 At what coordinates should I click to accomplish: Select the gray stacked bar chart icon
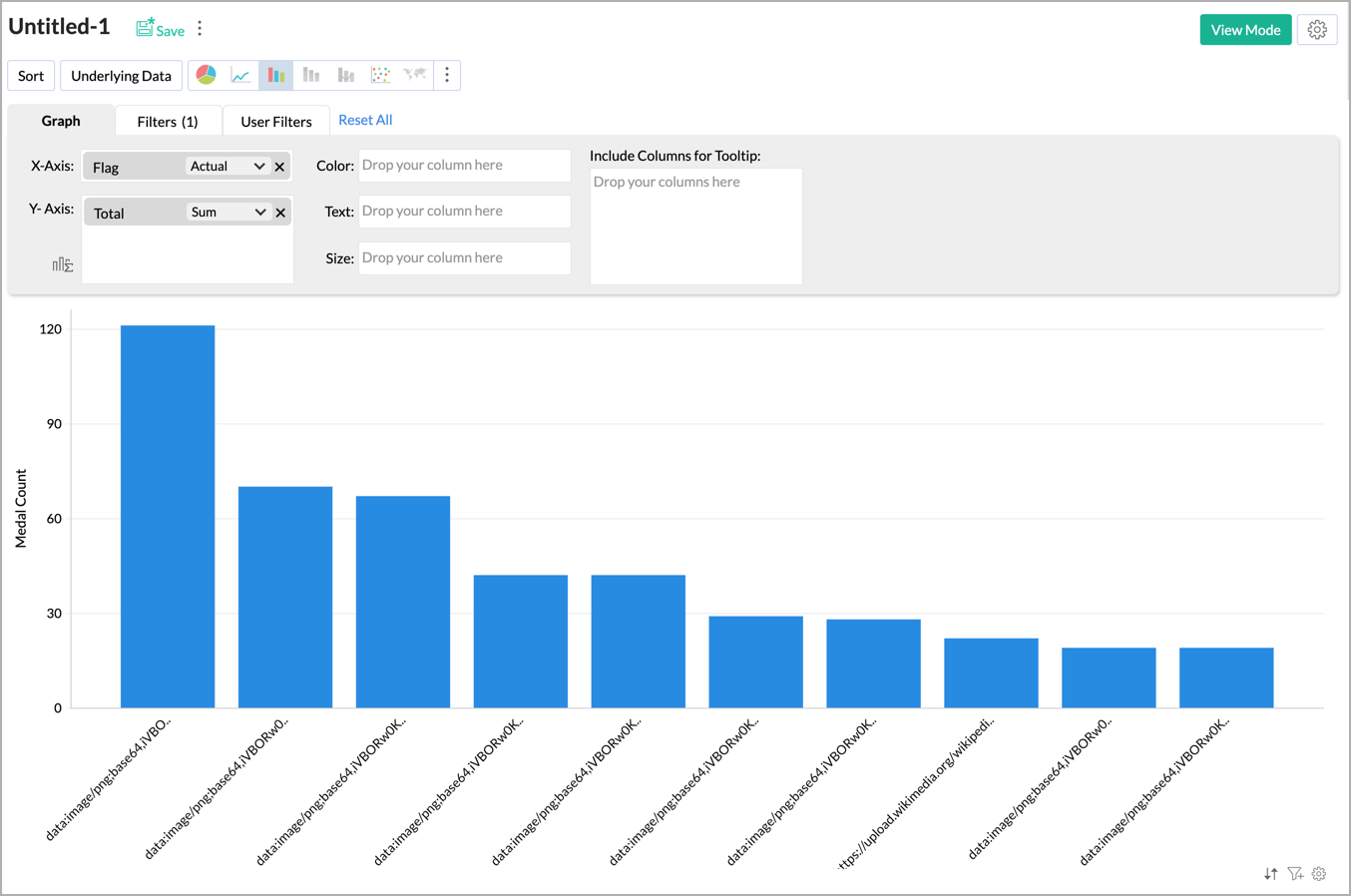pyautogui.click(x=311, y=75)
